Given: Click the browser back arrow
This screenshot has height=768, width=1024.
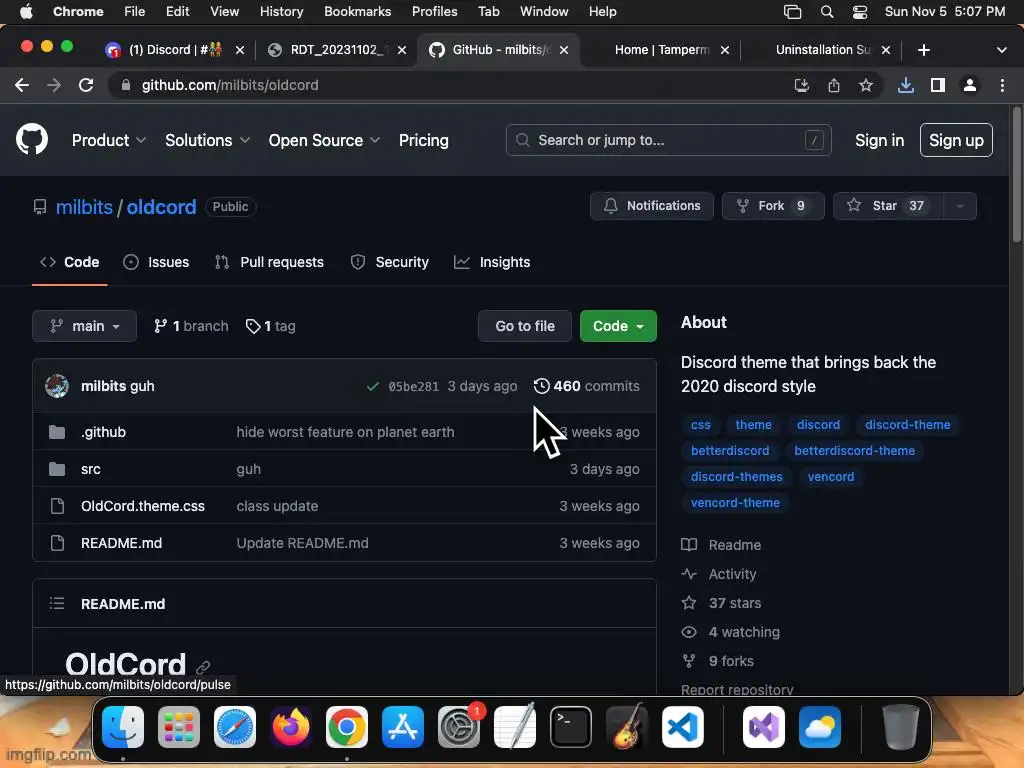Looking at the screenshot, I should (x=22, y=85).
